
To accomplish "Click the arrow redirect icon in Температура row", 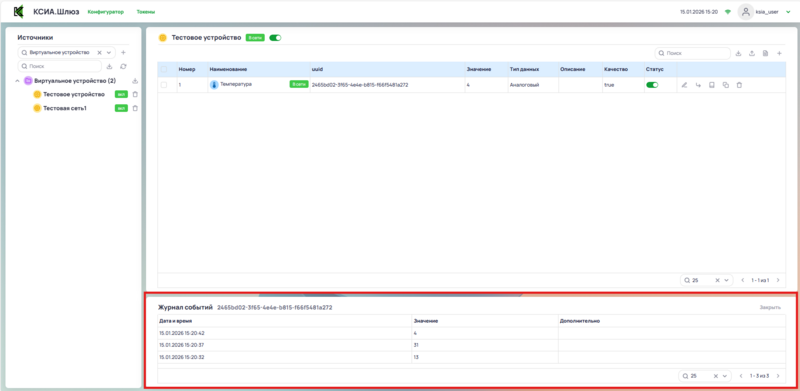I will point(698,85).
